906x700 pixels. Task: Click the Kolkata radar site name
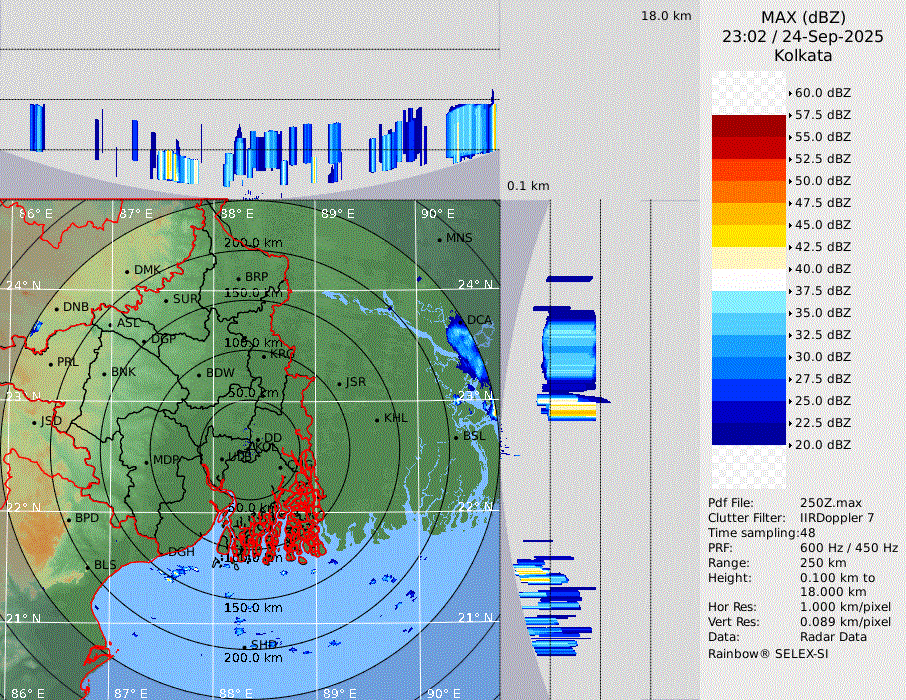click(803, 55)
